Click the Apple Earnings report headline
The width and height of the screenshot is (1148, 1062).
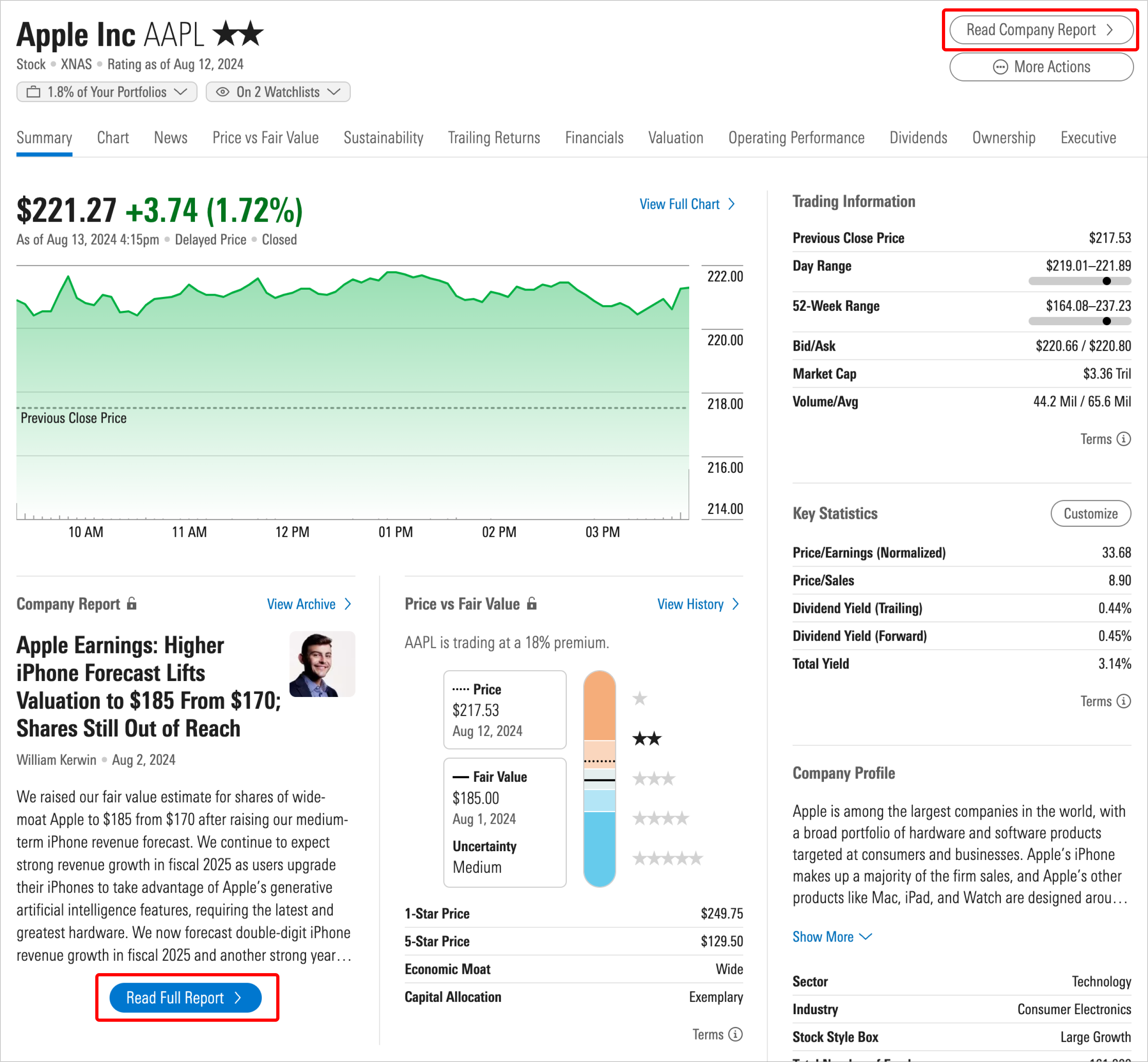[148, 687]
